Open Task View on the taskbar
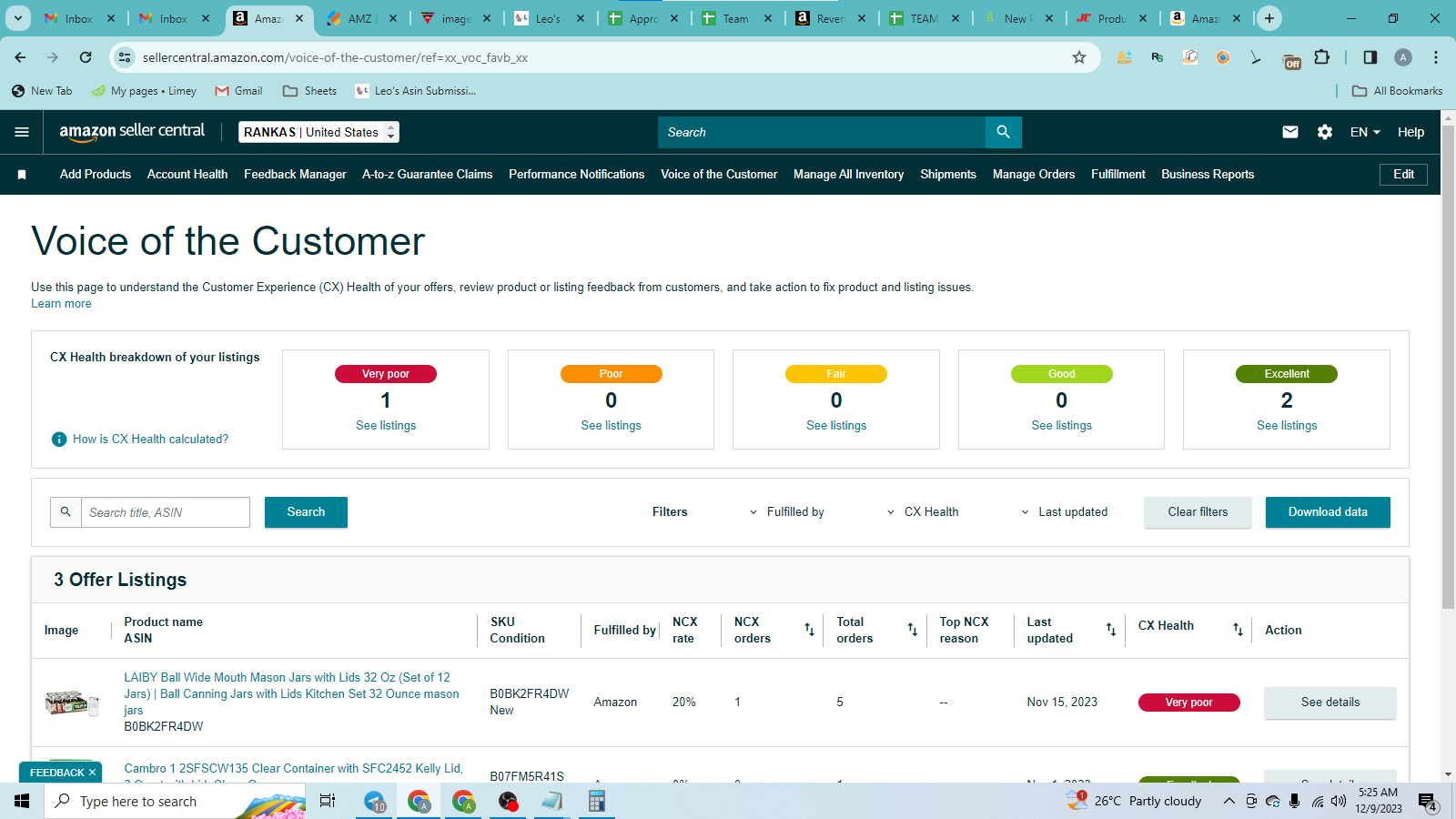The height and width of the screenshot is (819, 1456). [x=328, y=801]
